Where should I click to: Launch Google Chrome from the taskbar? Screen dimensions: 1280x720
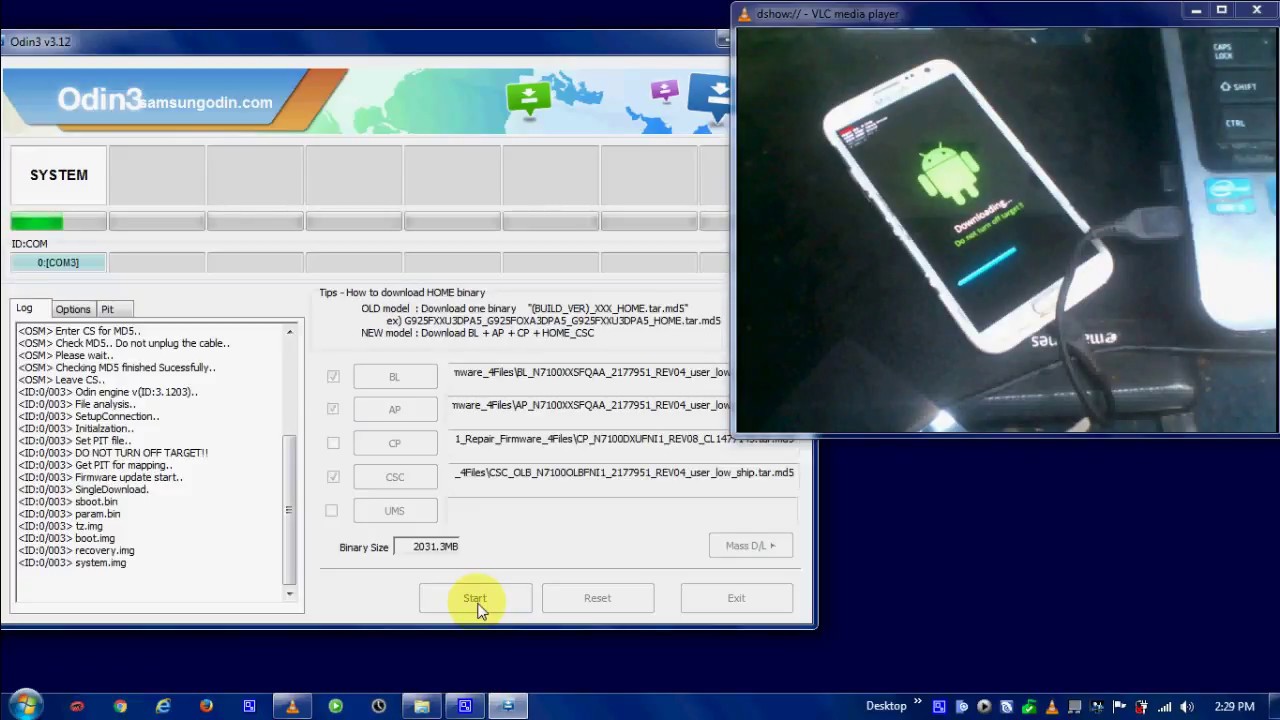coord(120,706)
